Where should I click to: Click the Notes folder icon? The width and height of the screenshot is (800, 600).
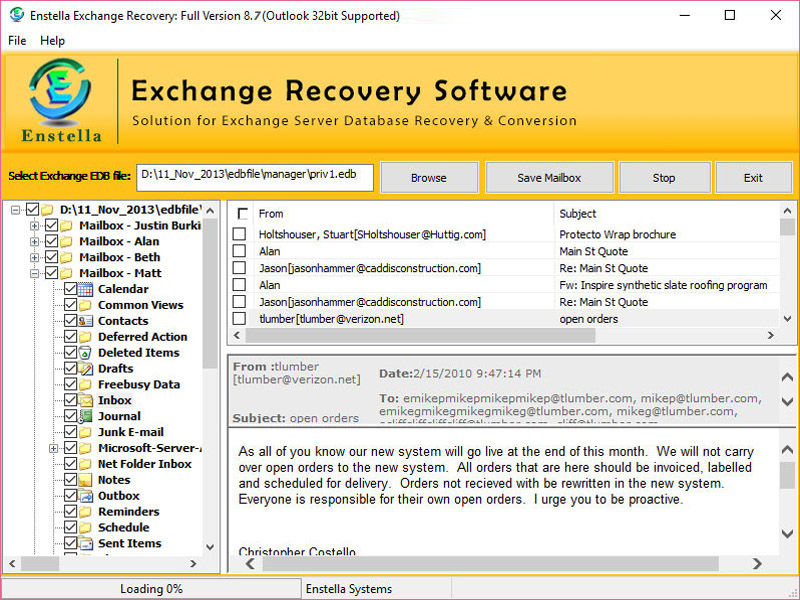(86, 480)
